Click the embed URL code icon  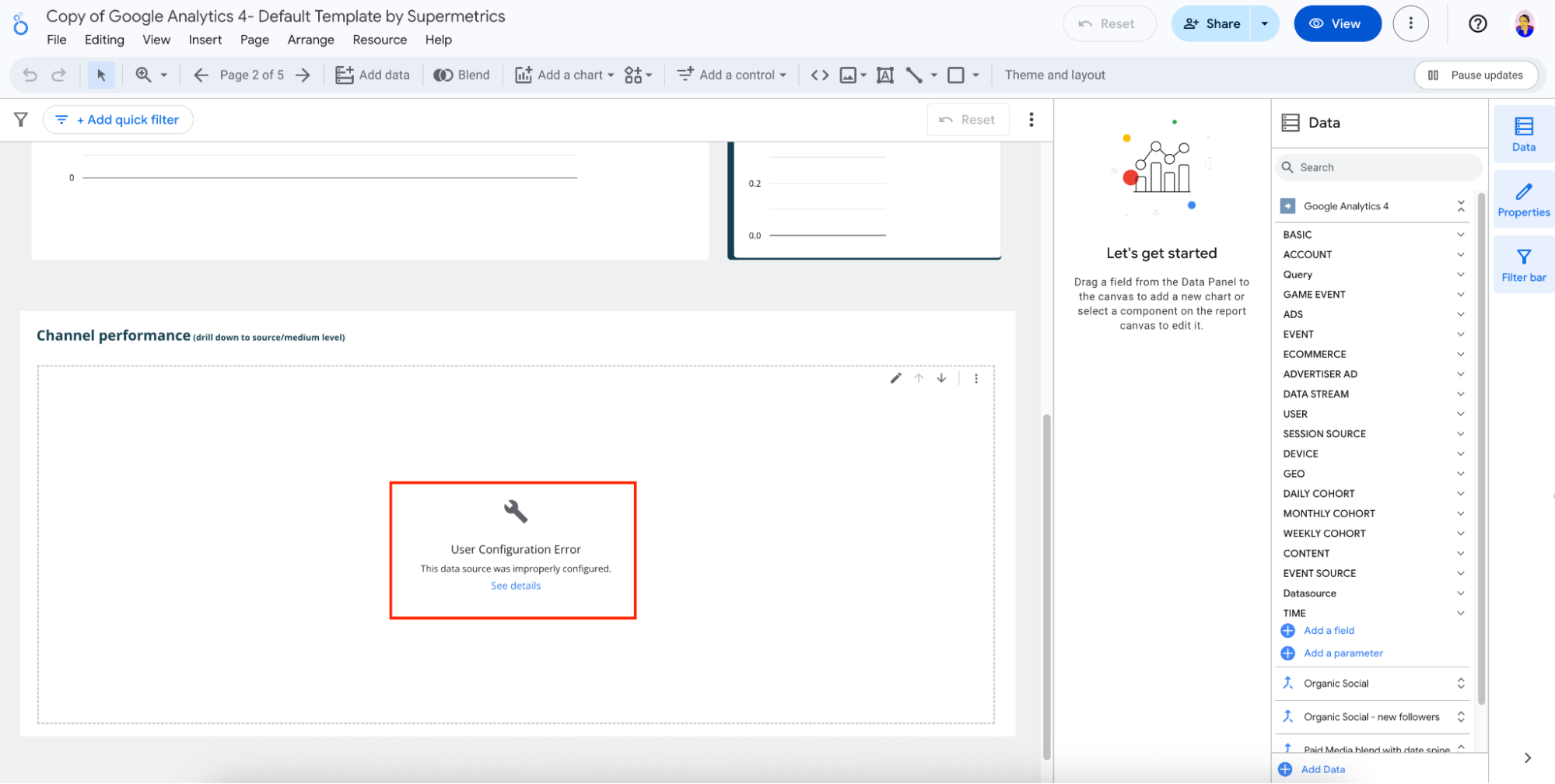point(819,75)
